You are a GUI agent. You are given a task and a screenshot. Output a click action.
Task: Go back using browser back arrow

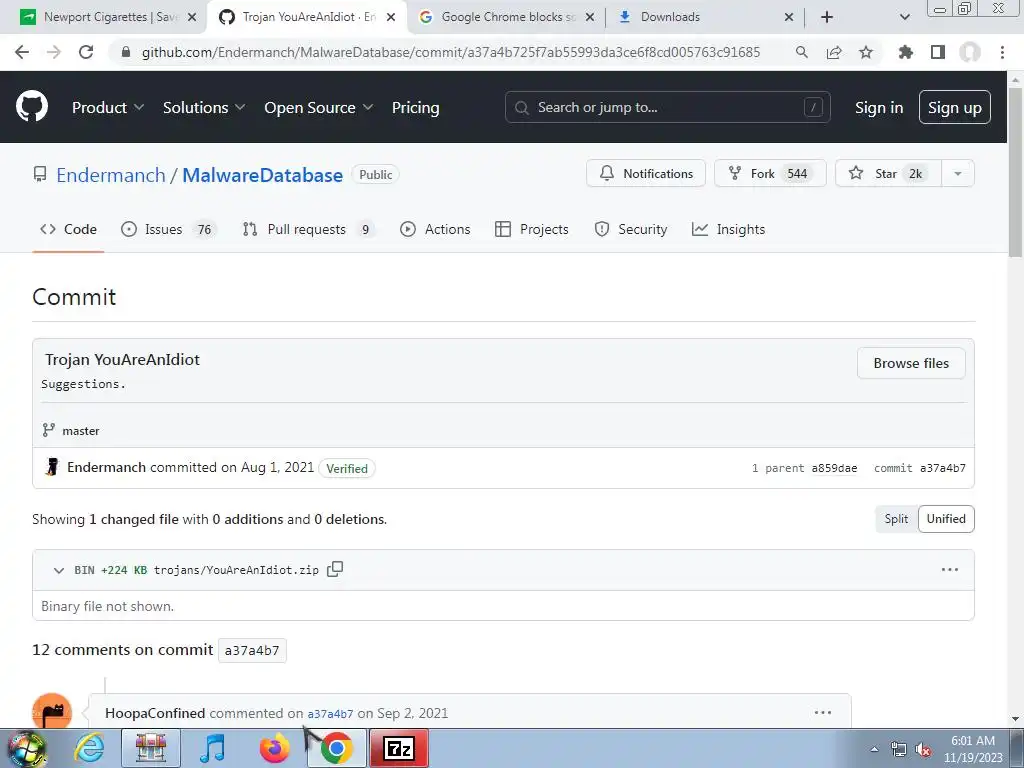pyautogui.click(x=22, y=52)
